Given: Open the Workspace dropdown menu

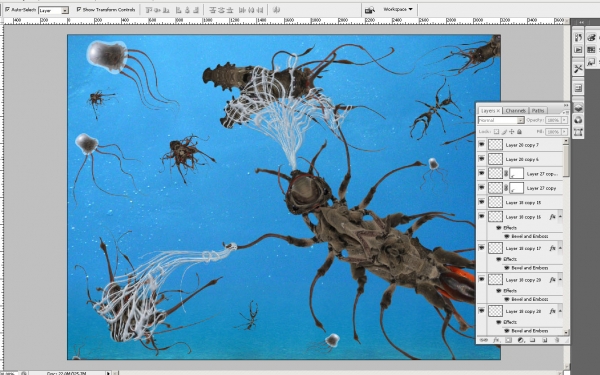Looking at the screenshot, I should [398, 9].
